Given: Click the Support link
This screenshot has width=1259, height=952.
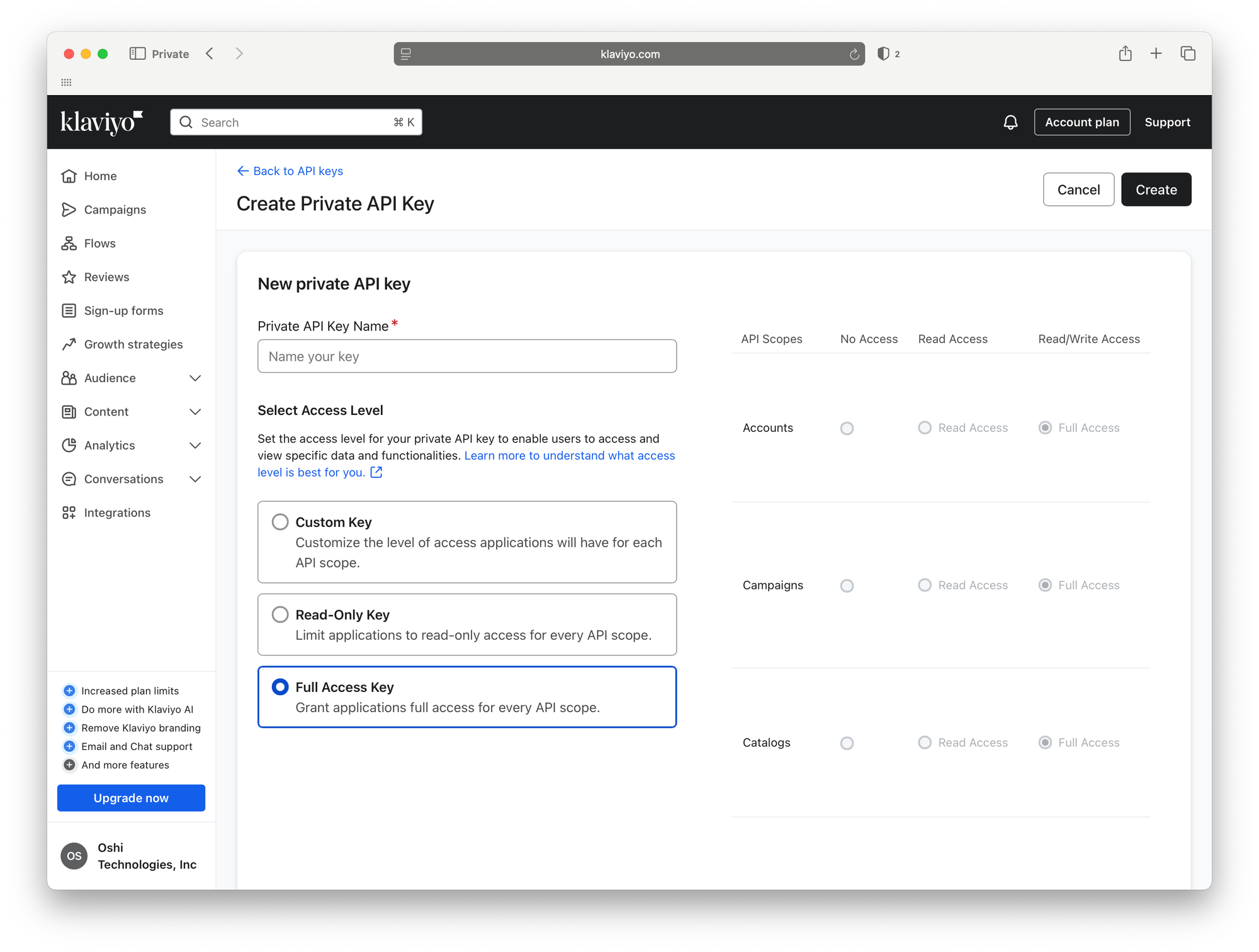Looking at the screenshot, I should tap(1167, 122).
